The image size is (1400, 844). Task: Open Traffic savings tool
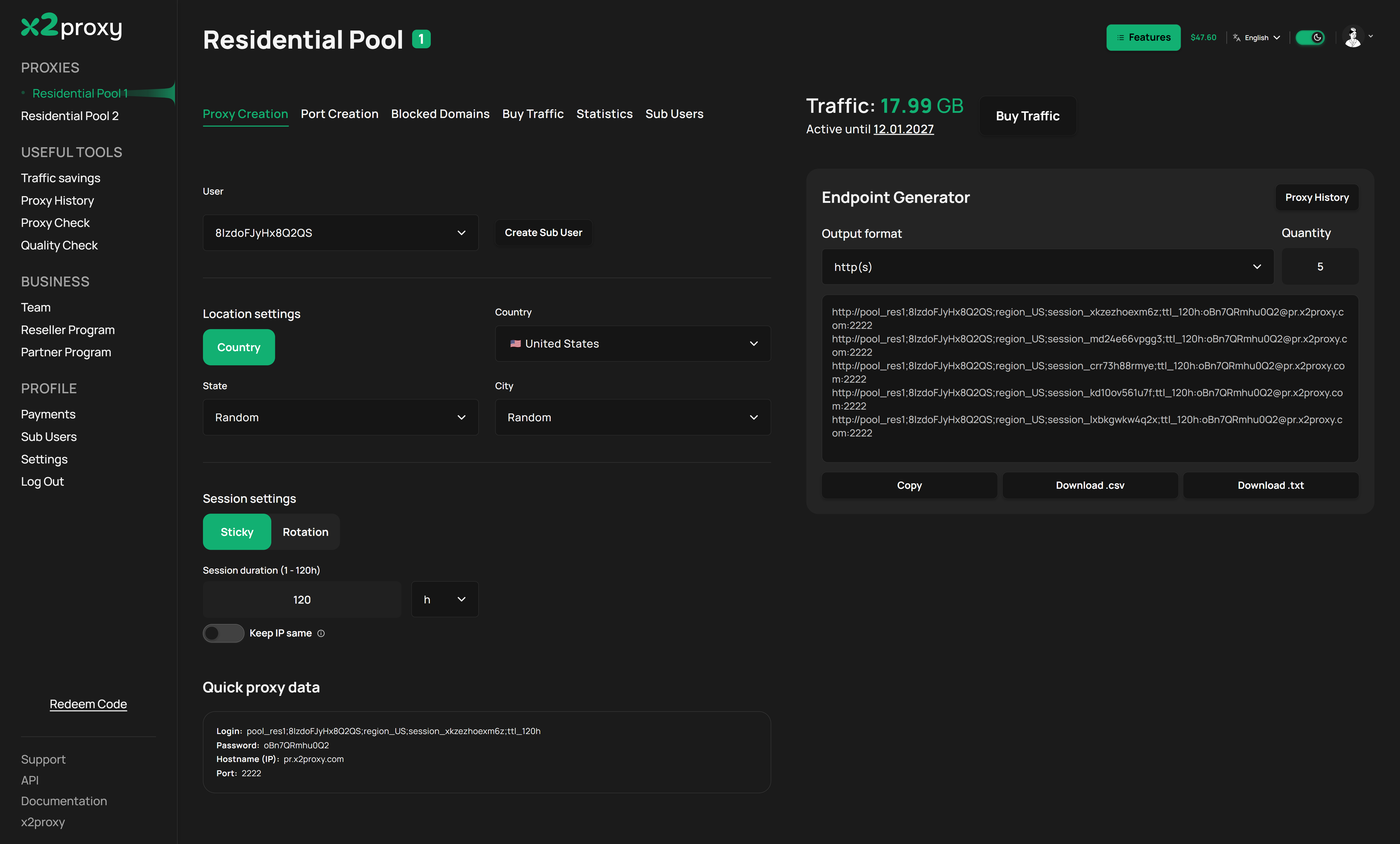pyautogui.click(x=60, y=178)
